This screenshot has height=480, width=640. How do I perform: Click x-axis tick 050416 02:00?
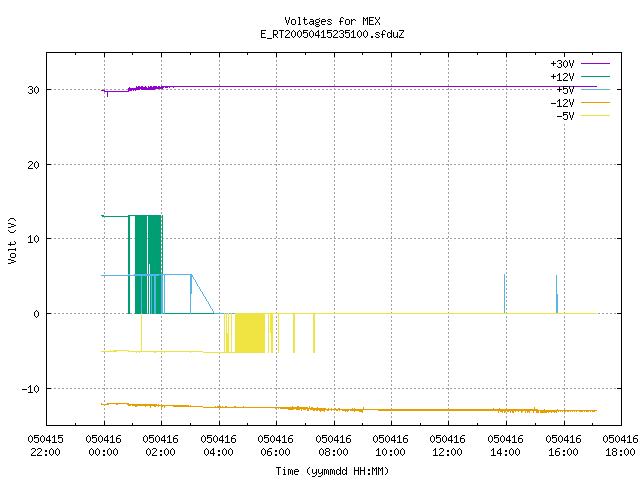tap(160, 446)
